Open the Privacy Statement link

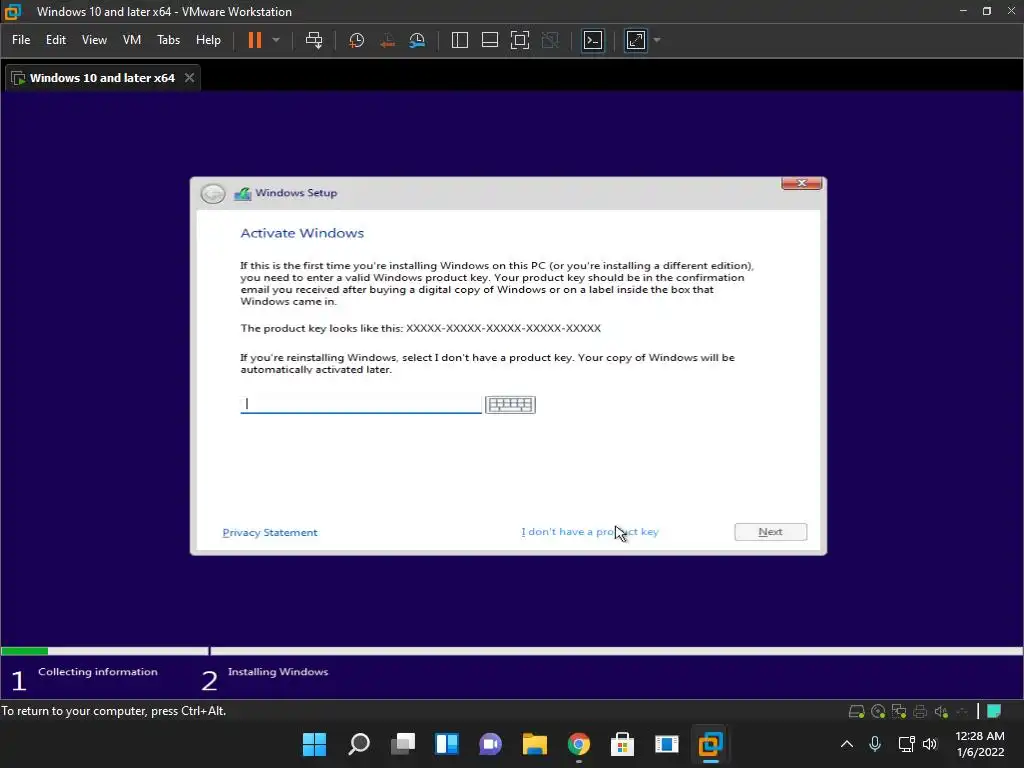(x=270, y=532)
